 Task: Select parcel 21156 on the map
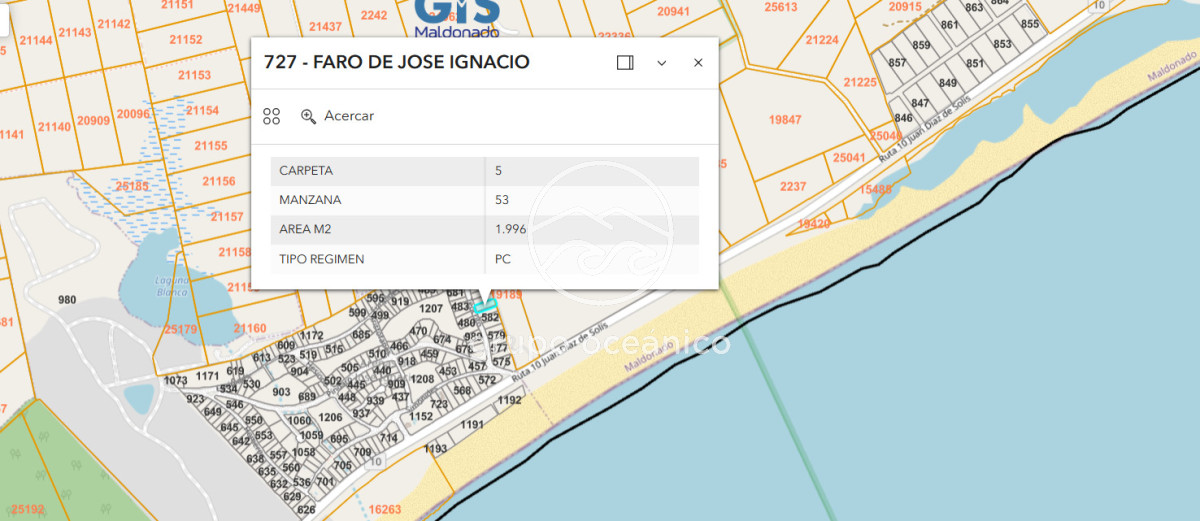(x=219, y=181)
